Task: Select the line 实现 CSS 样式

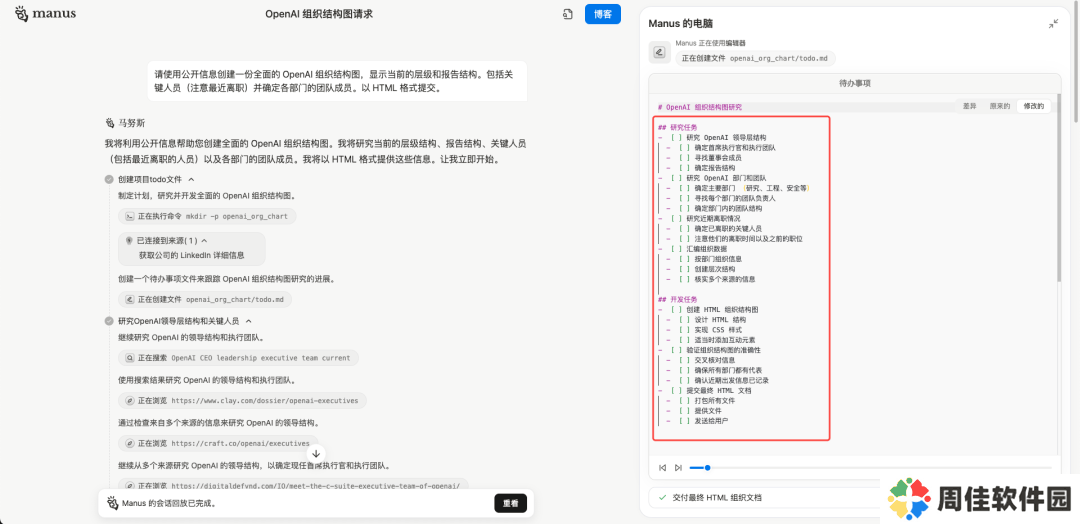Action: (720, 330)
